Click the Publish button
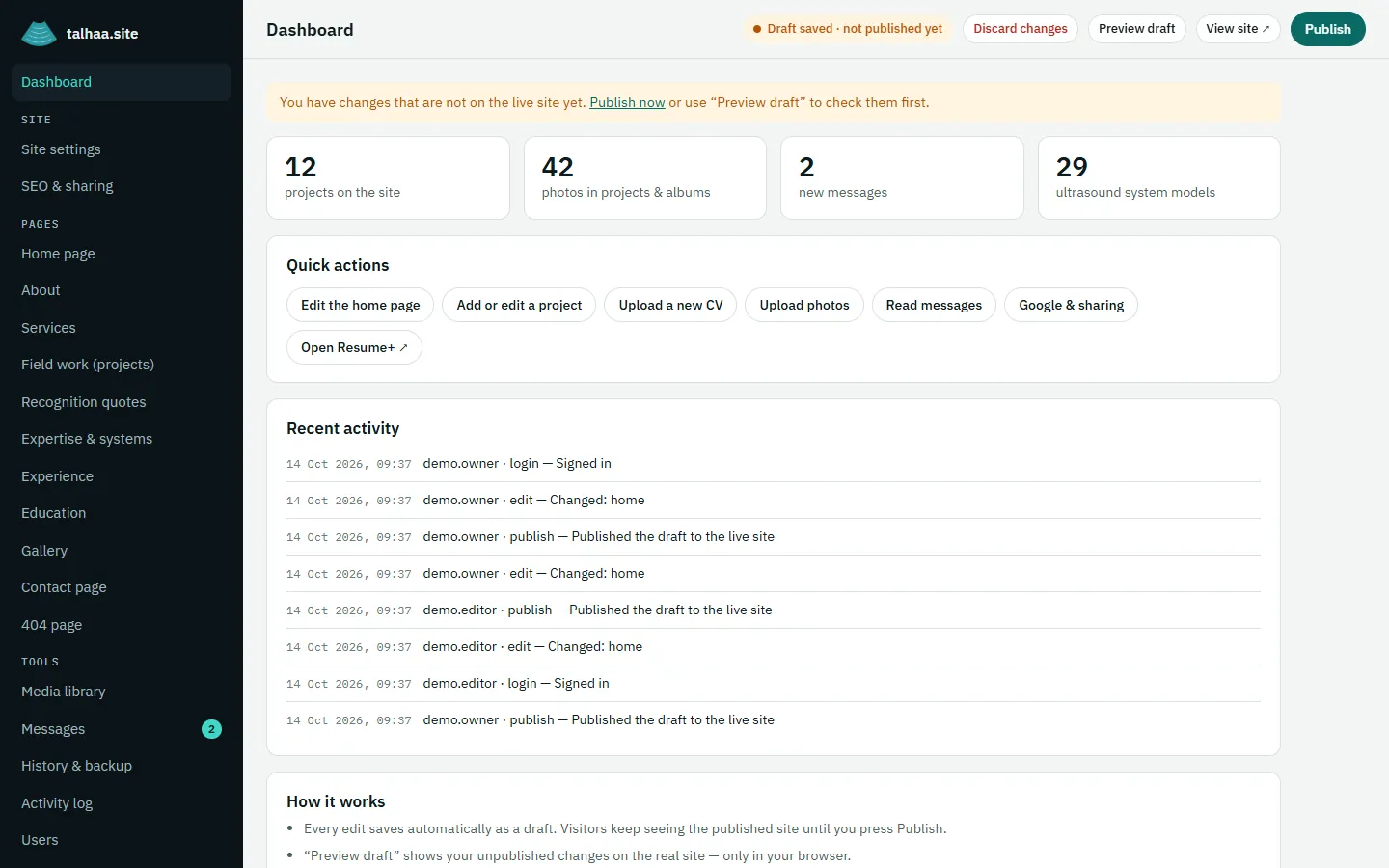Viewport: 1389px width, 868px height. (x=1327, y=29)
